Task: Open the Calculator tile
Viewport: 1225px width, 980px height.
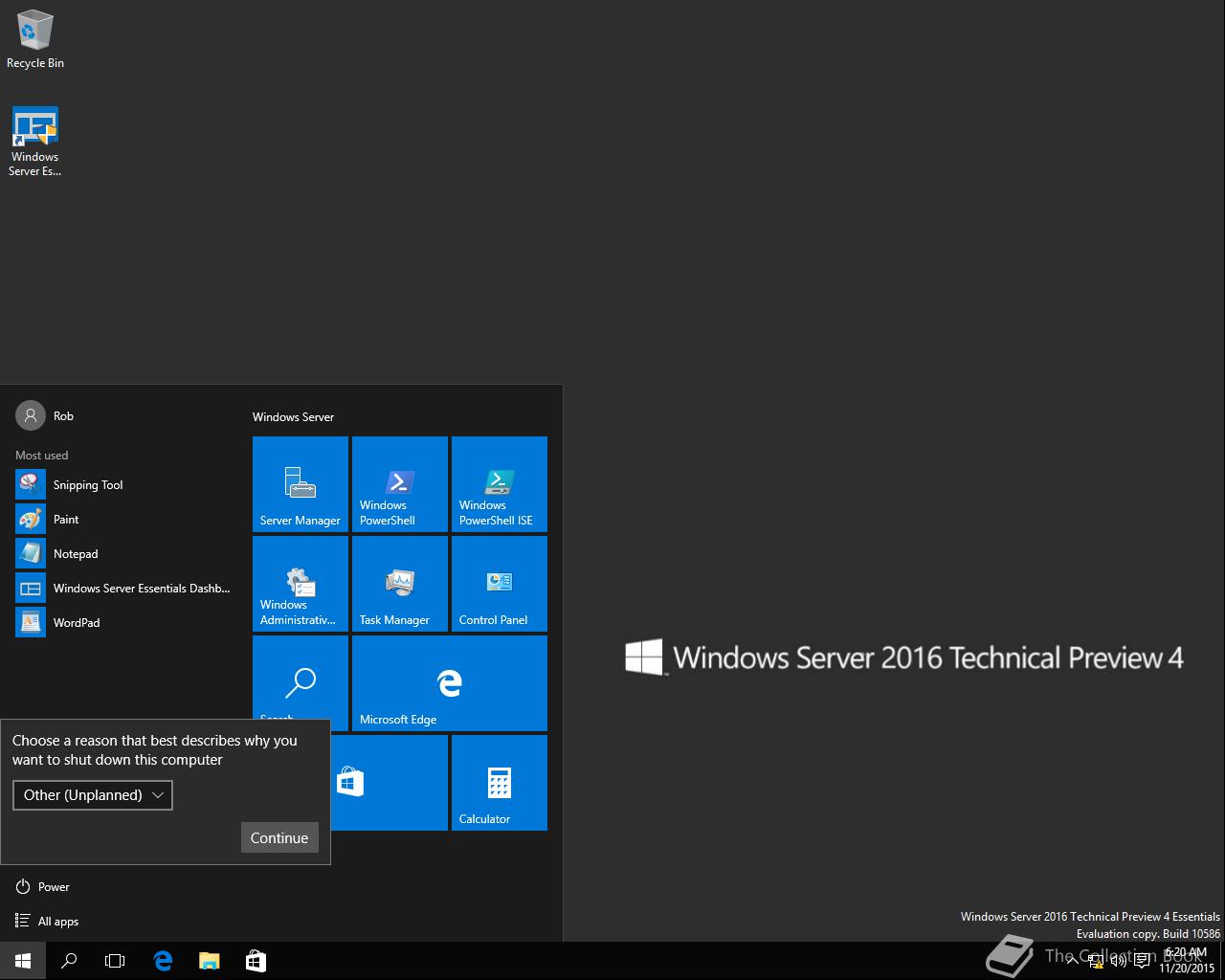Action: (500, 783)
